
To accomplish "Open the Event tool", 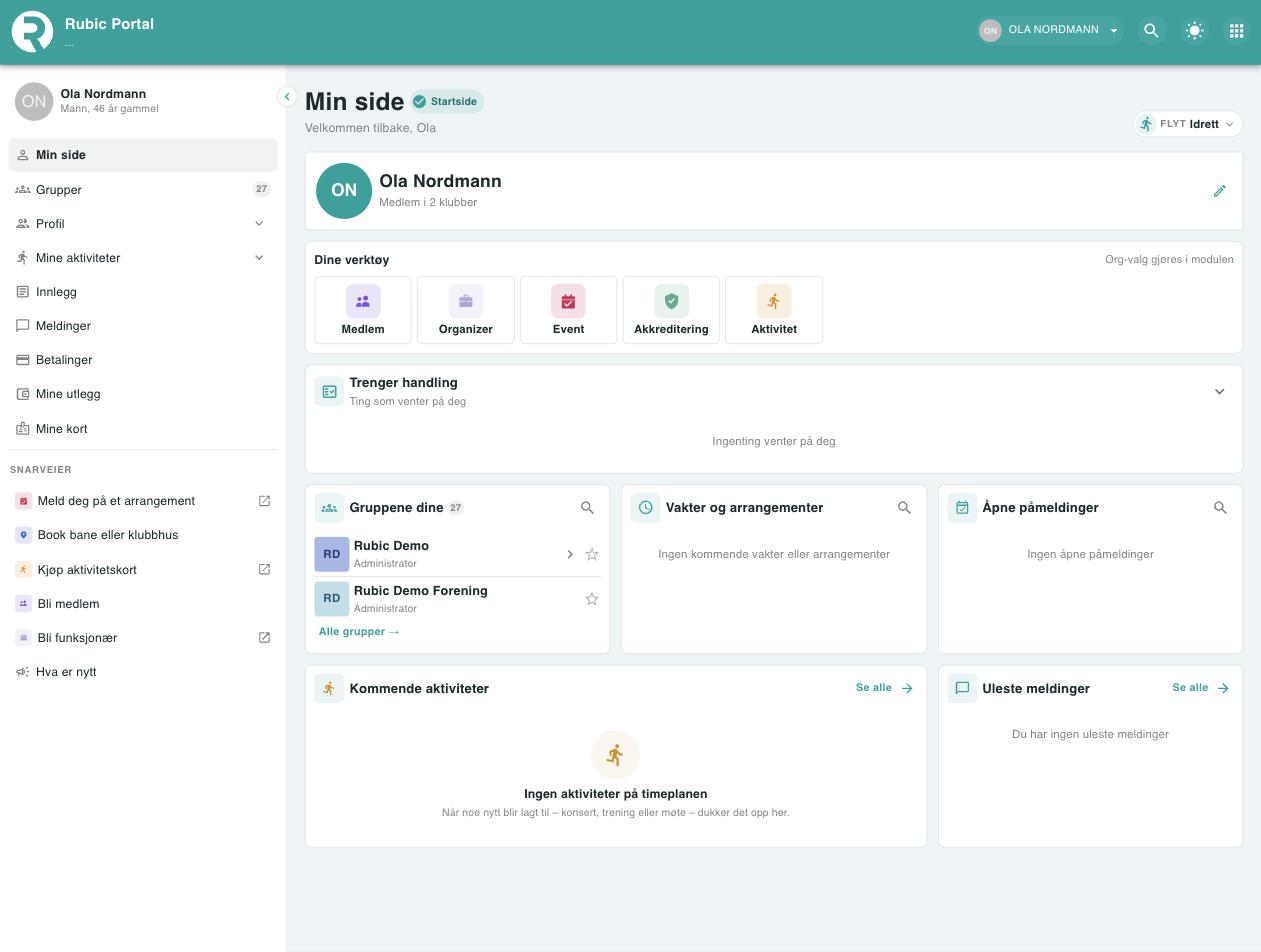I will [x=568, y=310].
